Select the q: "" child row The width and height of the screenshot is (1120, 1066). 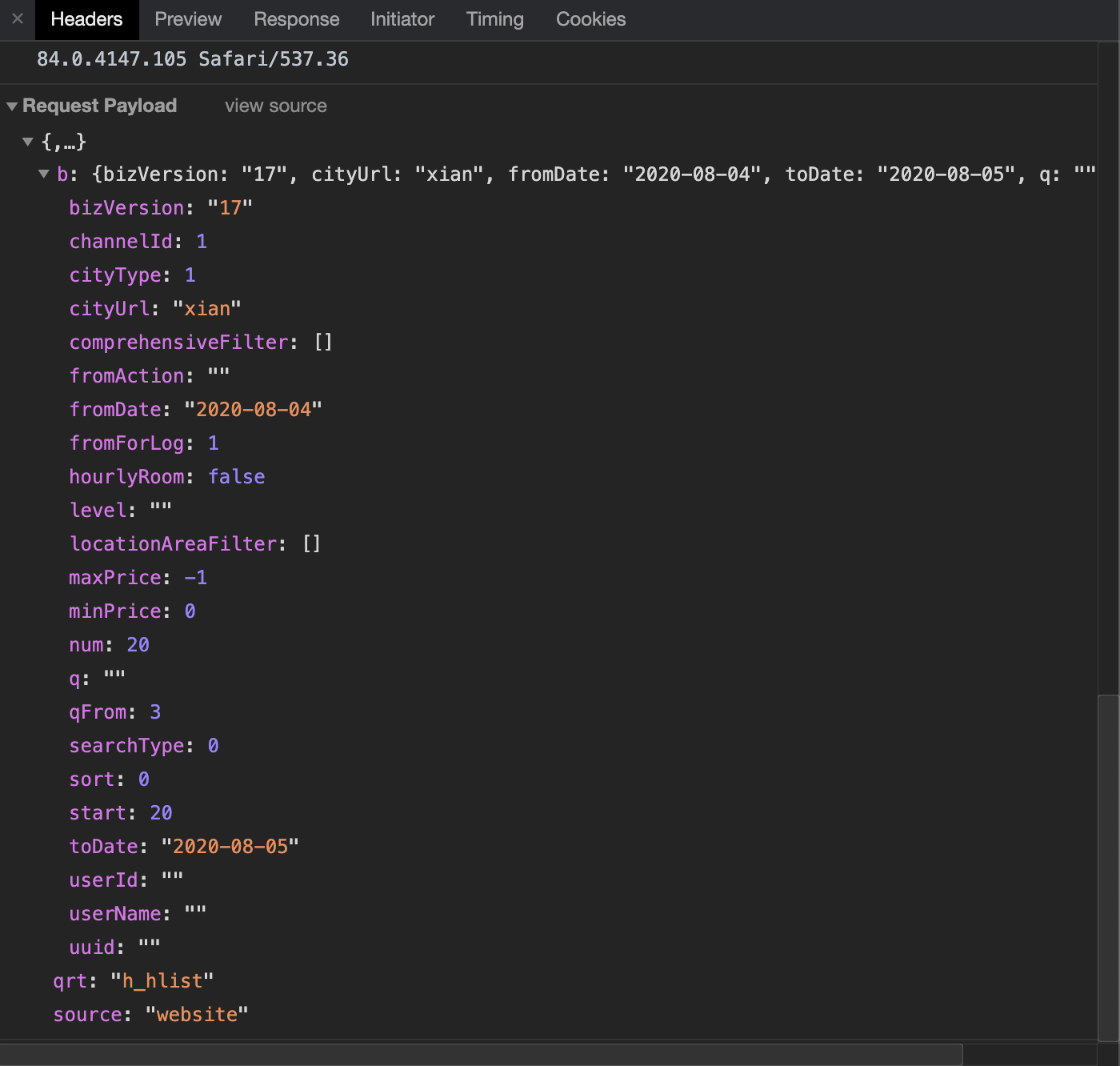98,679
